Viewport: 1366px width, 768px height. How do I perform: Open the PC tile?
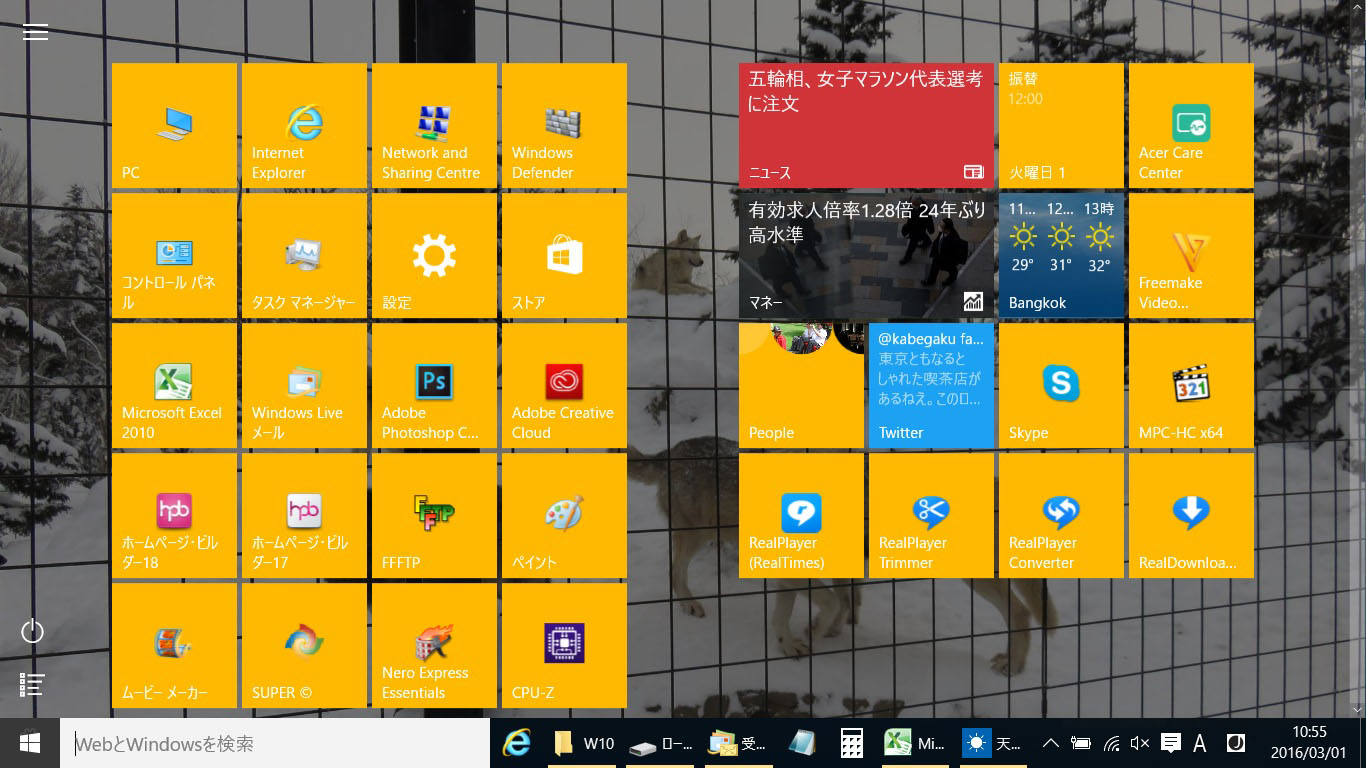pyautogui.click(x=174, y=125)
